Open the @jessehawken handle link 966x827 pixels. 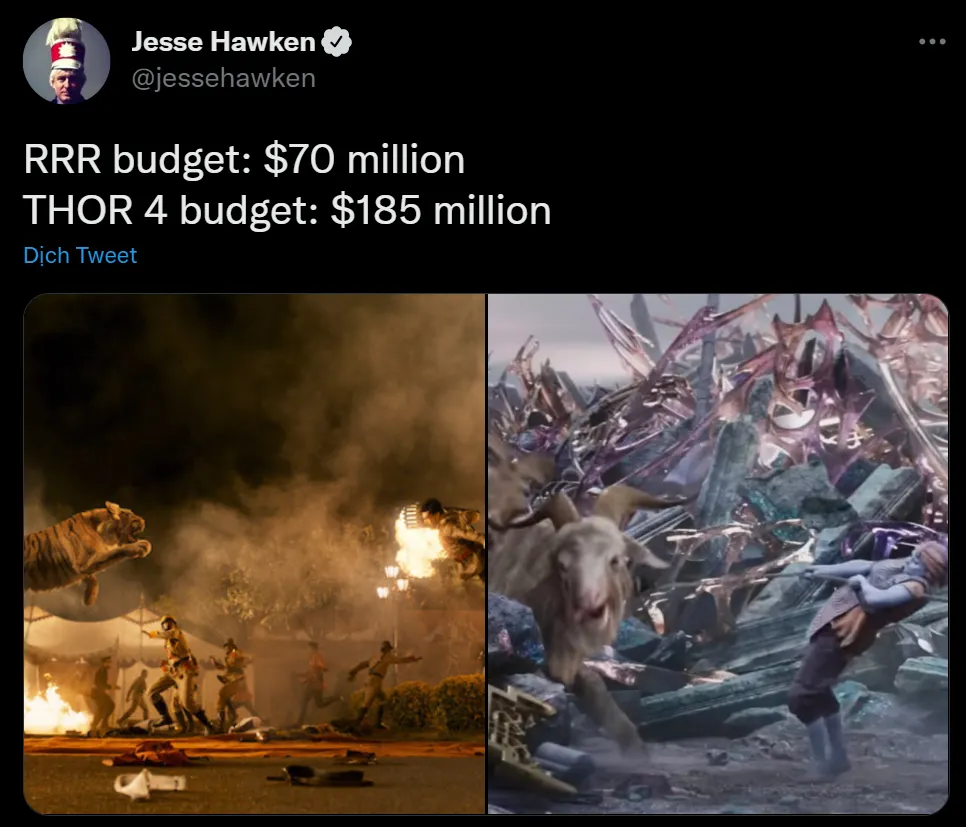click(223, 78)
